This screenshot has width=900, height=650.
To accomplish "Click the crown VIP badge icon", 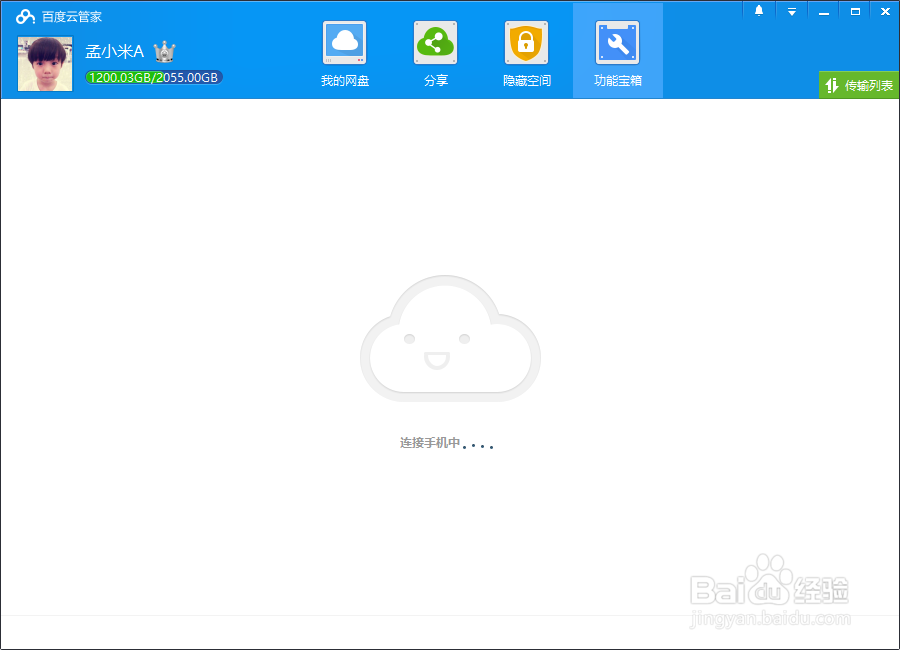I will point(165,52).
